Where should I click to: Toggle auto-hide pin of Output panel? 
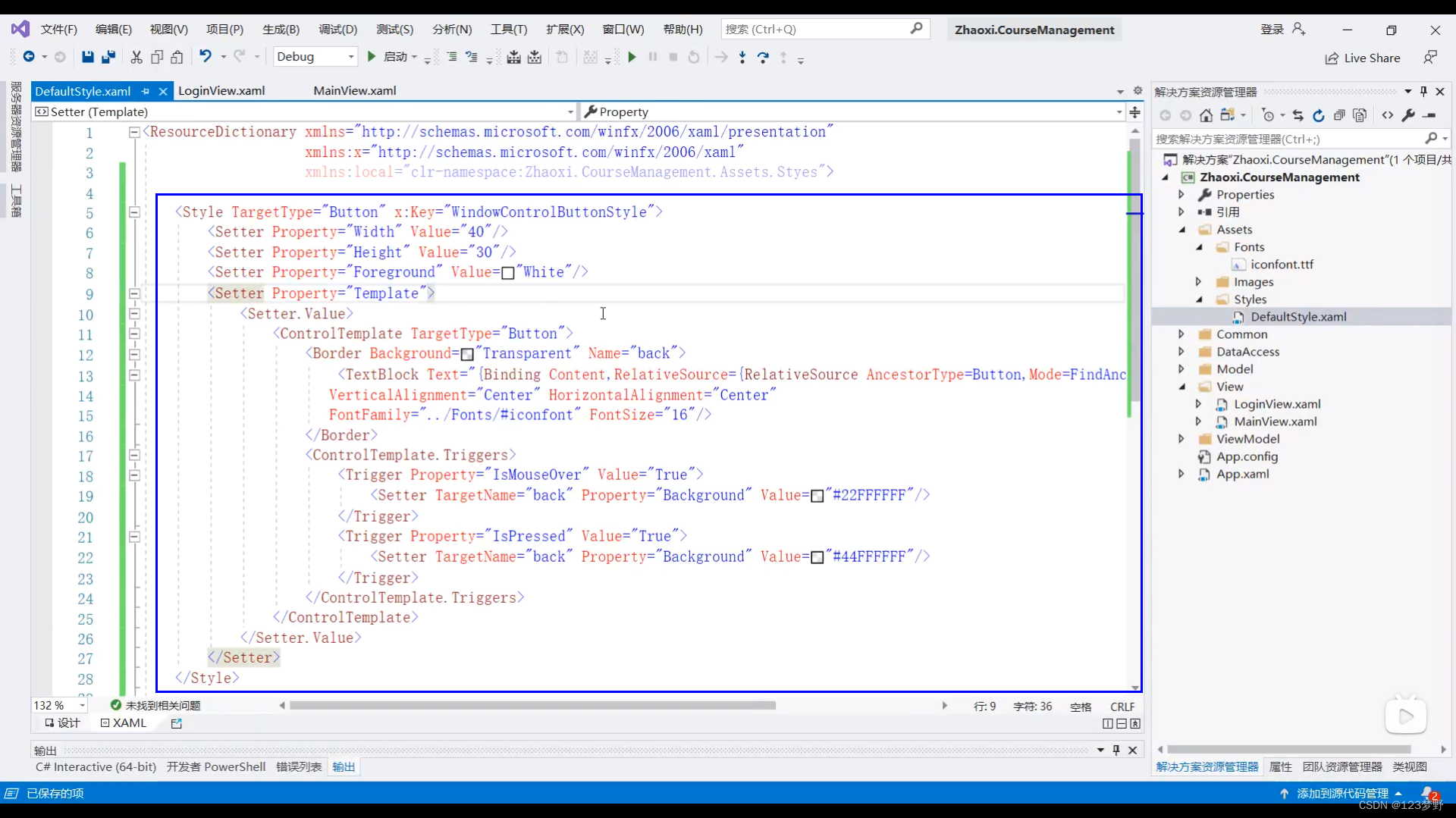pyautogui.click(x=1116, y=750)
